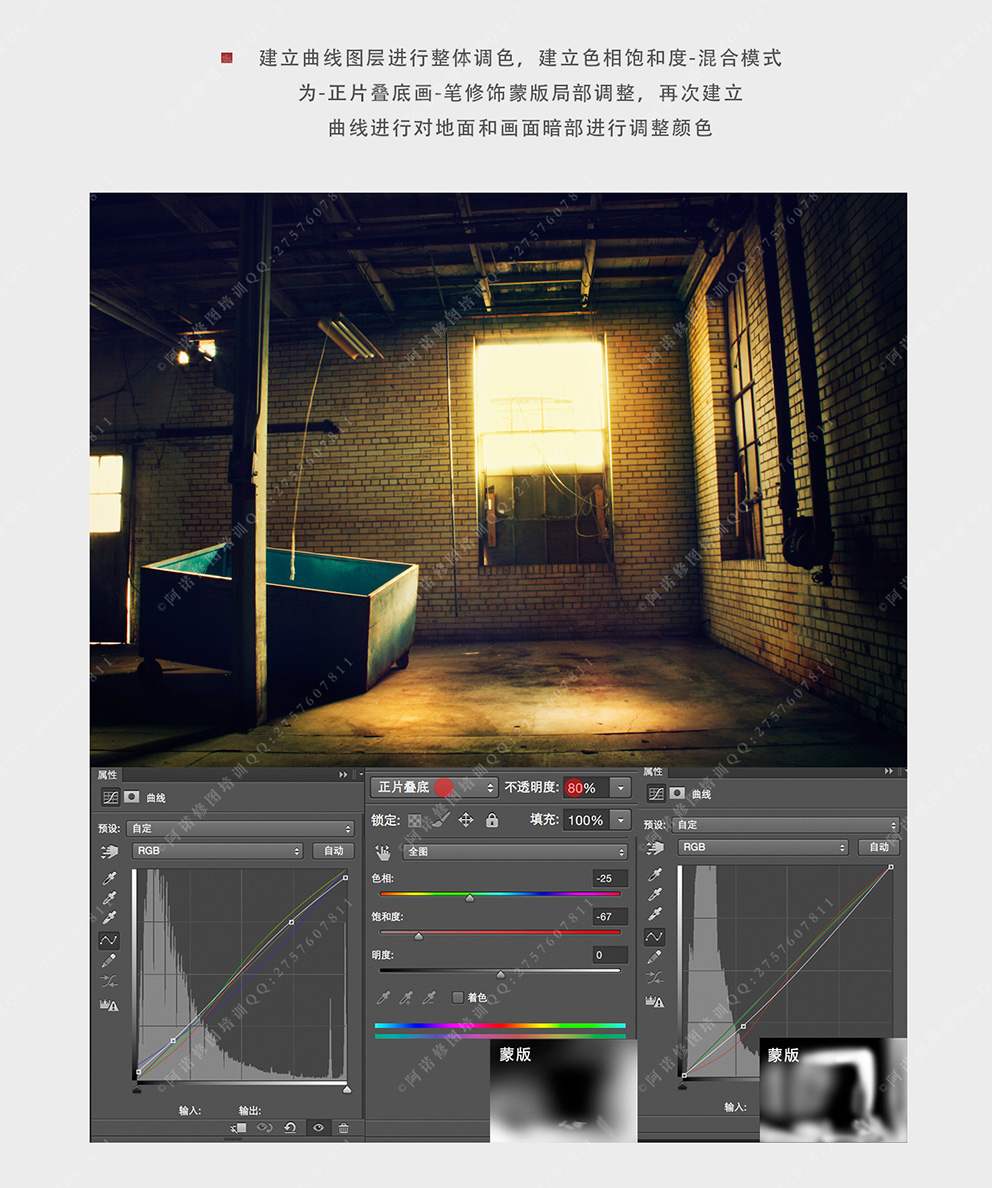Click the hue/saturation 蒙版 mask thumbnail
The width and height of the screenshot is (992, 1188).
click(x=563, y=1091)
